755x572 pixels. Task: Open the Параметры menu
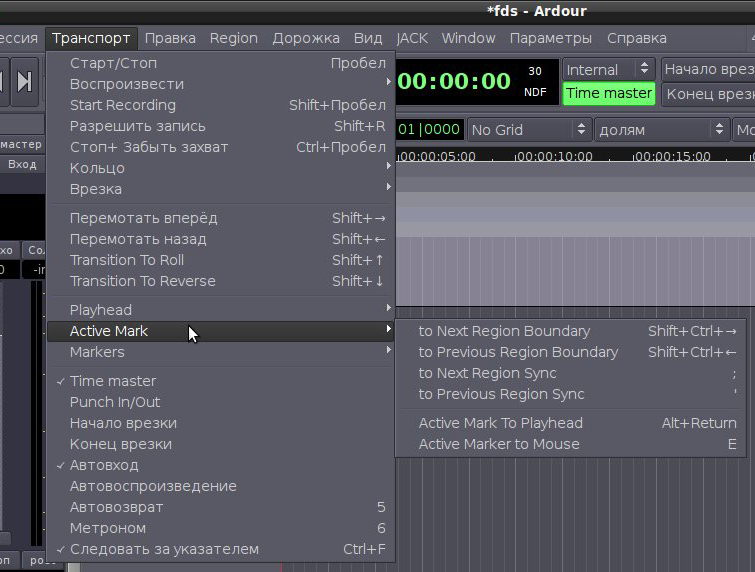coord(550,39)
